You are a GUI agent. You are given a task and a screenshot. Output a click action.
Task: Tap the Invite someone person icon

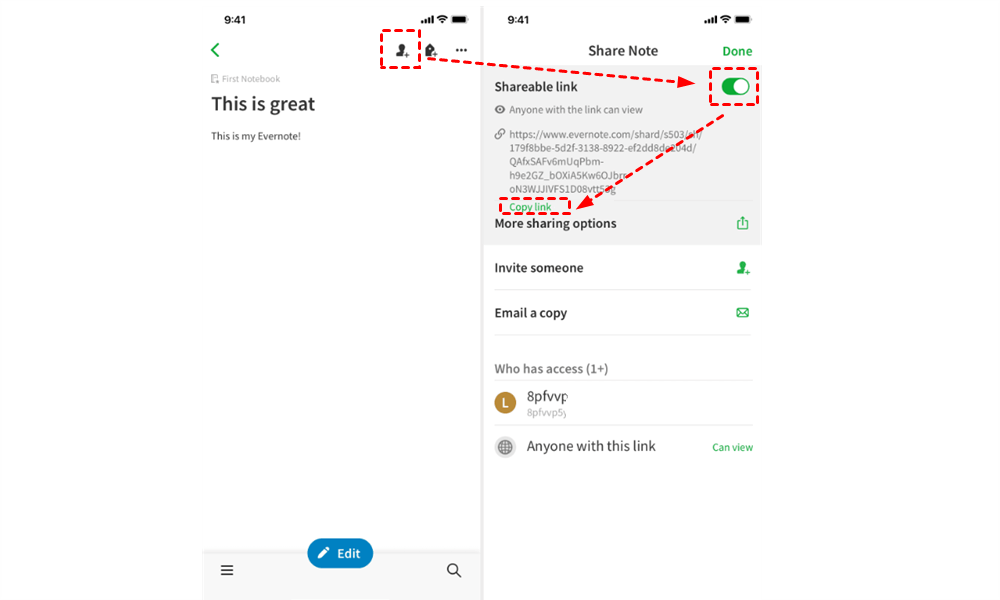point(743,268)
